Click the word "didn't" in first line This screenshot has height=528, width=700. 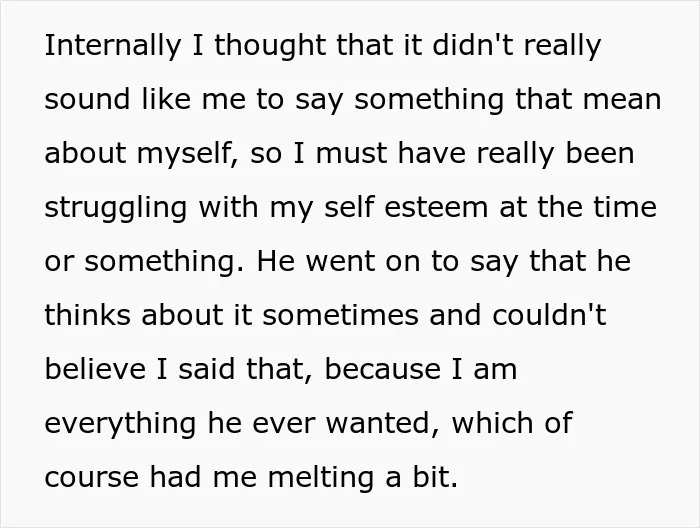473,45
